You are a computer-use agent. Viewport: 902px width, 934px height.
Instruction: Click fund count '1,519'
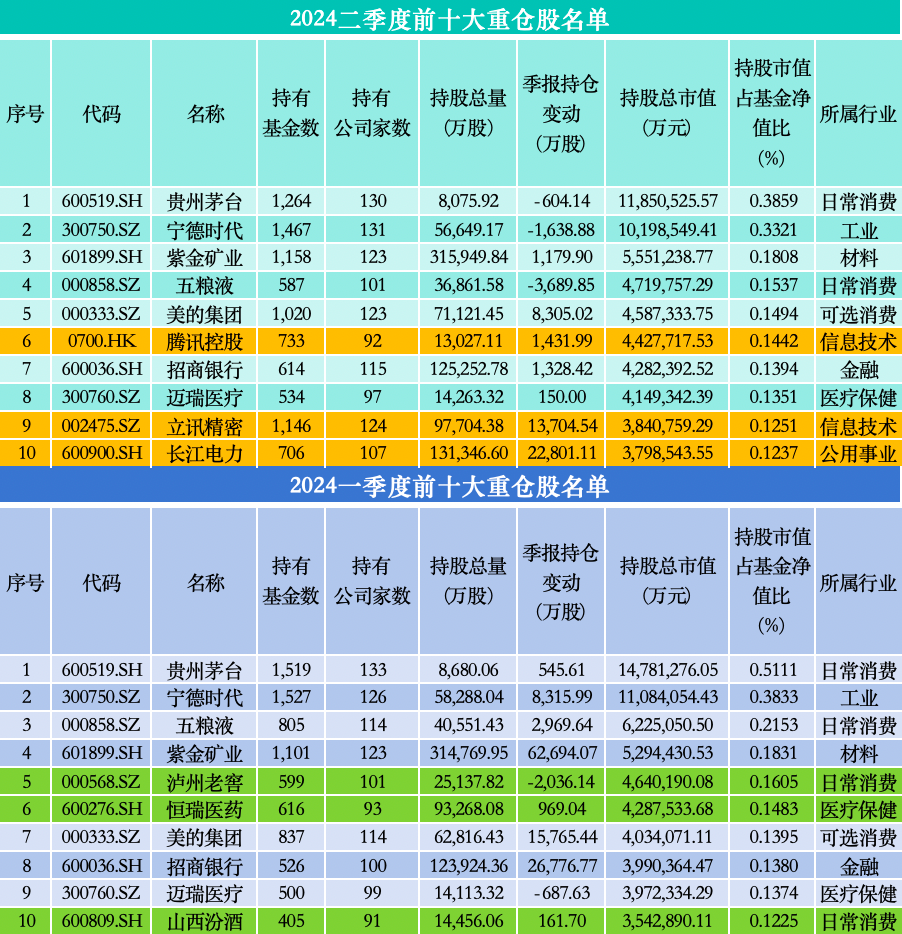coord(291,670)
